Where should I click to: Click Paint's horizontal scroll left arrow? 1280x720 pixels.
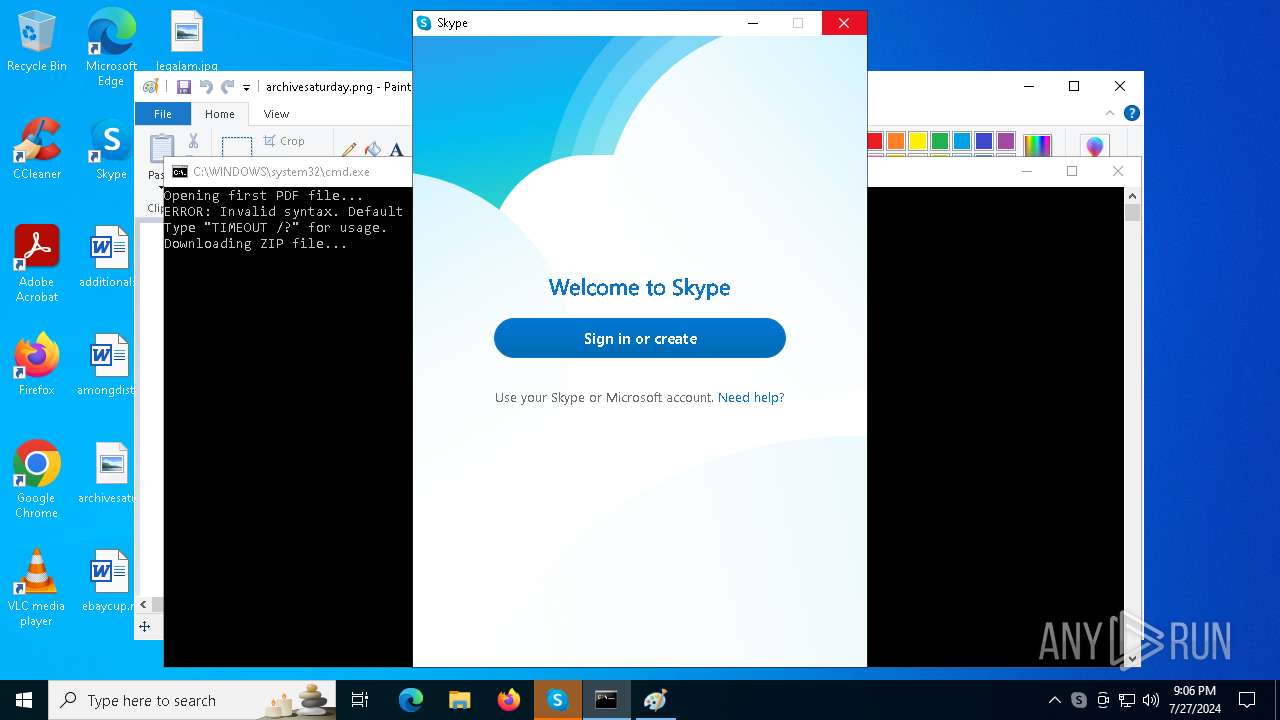coord(144,604)
